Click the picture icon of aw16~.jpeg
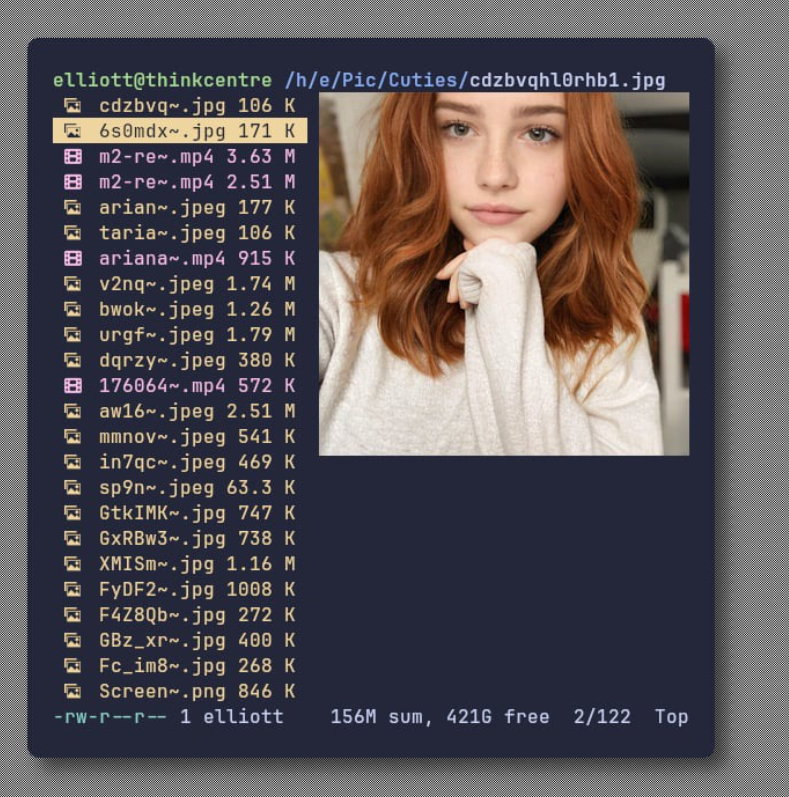This screenshot has height=797, width=789. click(x=73, y=411)
